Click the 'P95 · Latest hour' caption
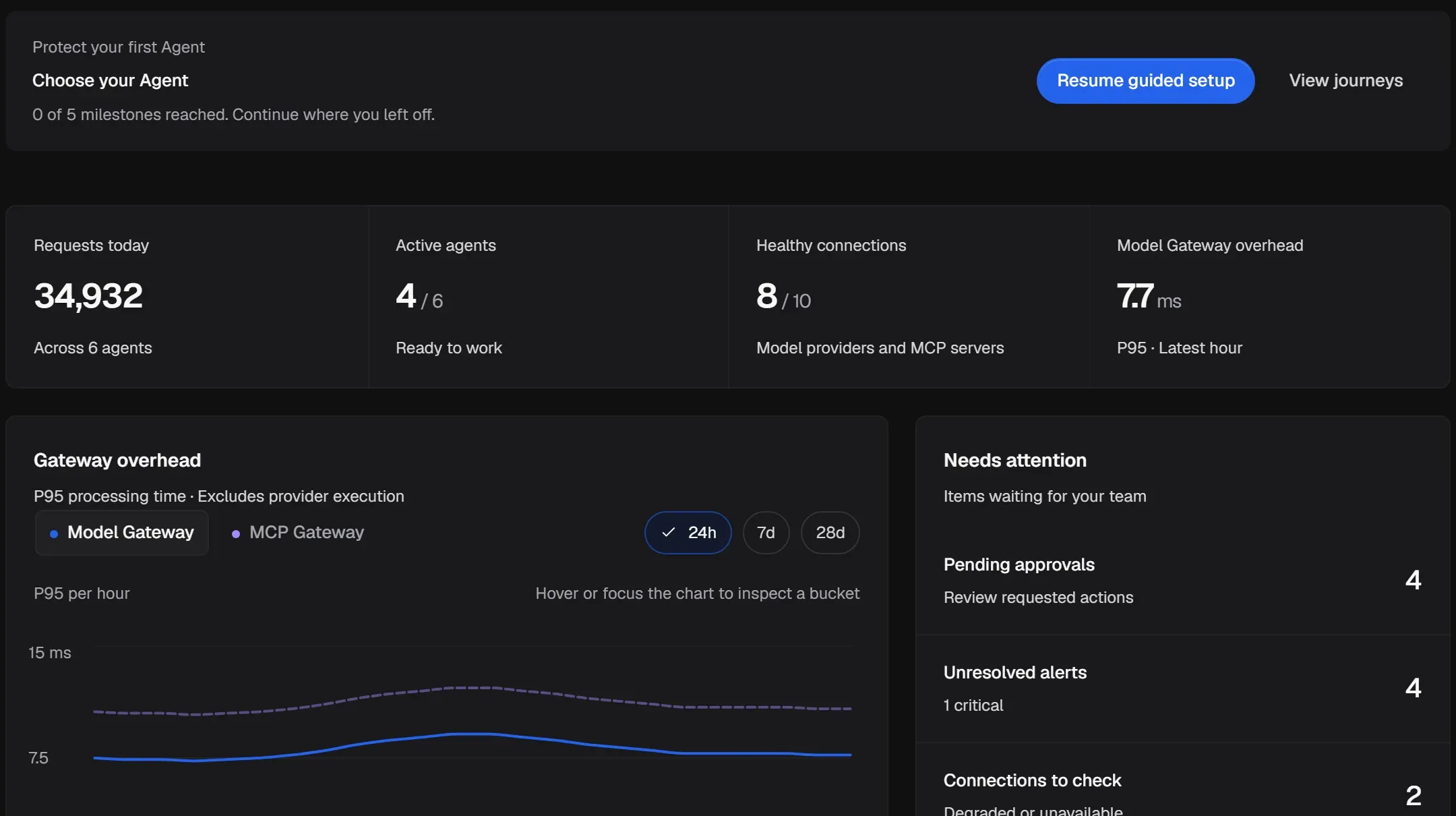Viewport: 1456px width, 816px height. point(1179,348)
